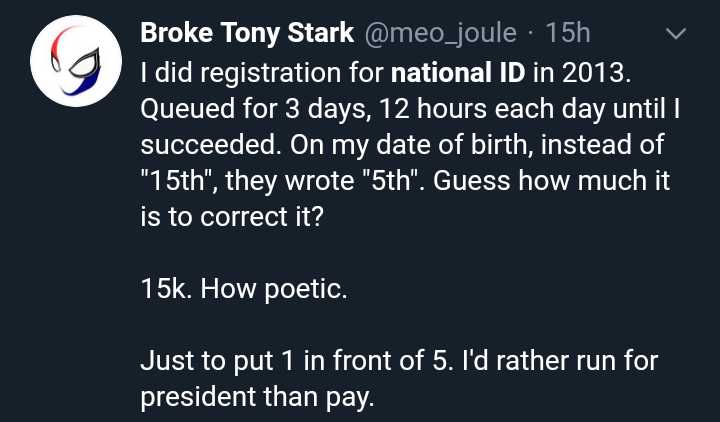720x422 pixels.
Task: Click the word 'Stark' in name
Action: pos(321,33)
